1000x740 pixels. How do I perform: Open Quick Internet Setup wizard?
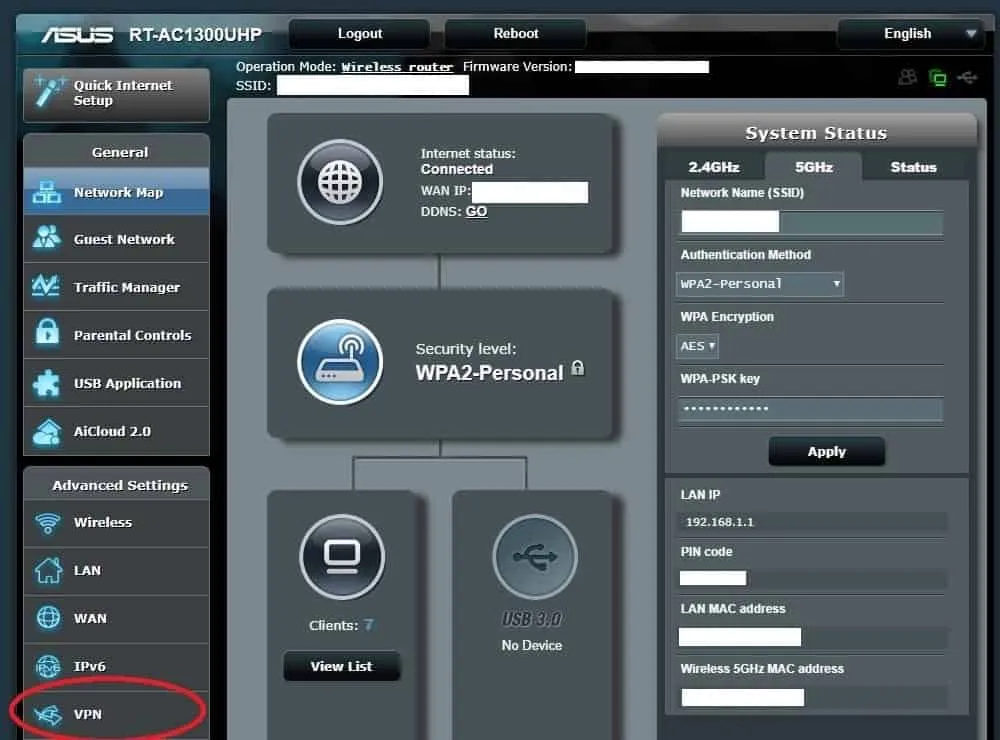pyautogui.click(x=116, y=94)
